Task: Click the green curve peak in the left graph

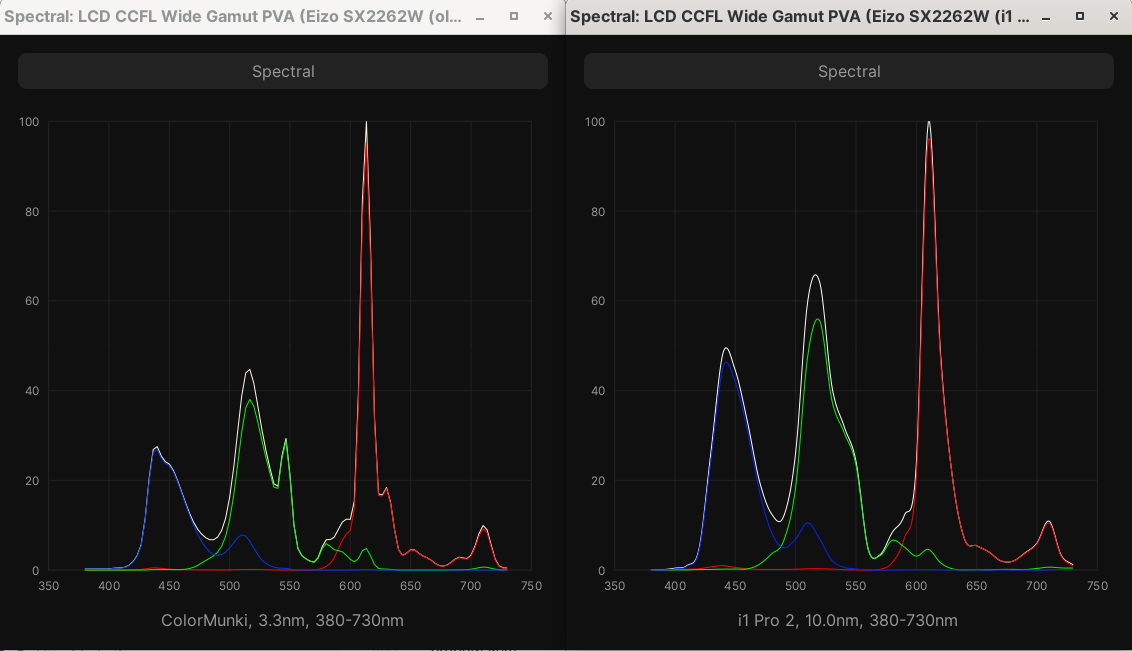Action: click(250, 401)
